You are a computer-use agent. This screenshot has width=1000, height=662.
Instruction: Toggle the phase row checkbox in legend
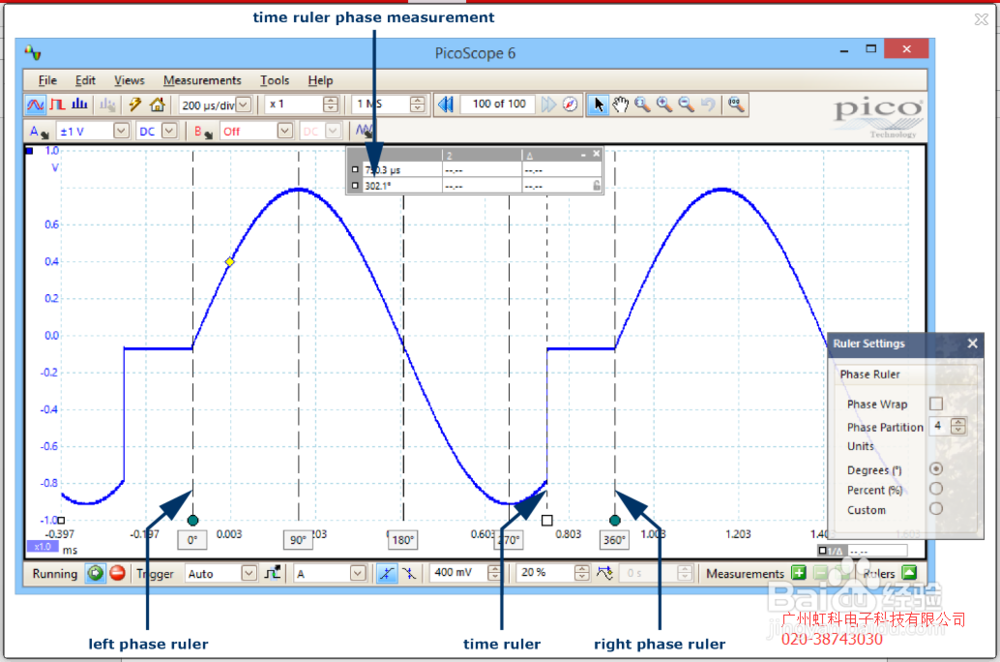[355, 186]
